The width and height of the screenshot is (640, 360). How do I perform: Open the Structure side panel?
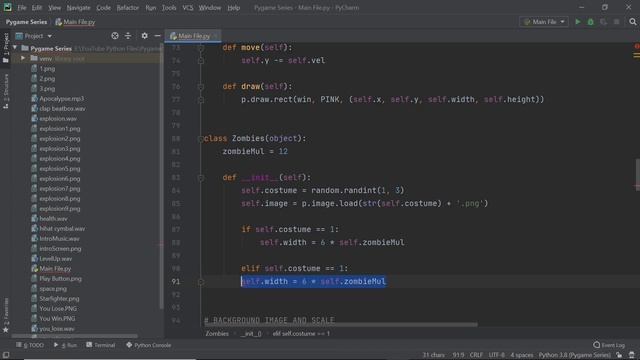pyautogui.click(x=6, y=91)
